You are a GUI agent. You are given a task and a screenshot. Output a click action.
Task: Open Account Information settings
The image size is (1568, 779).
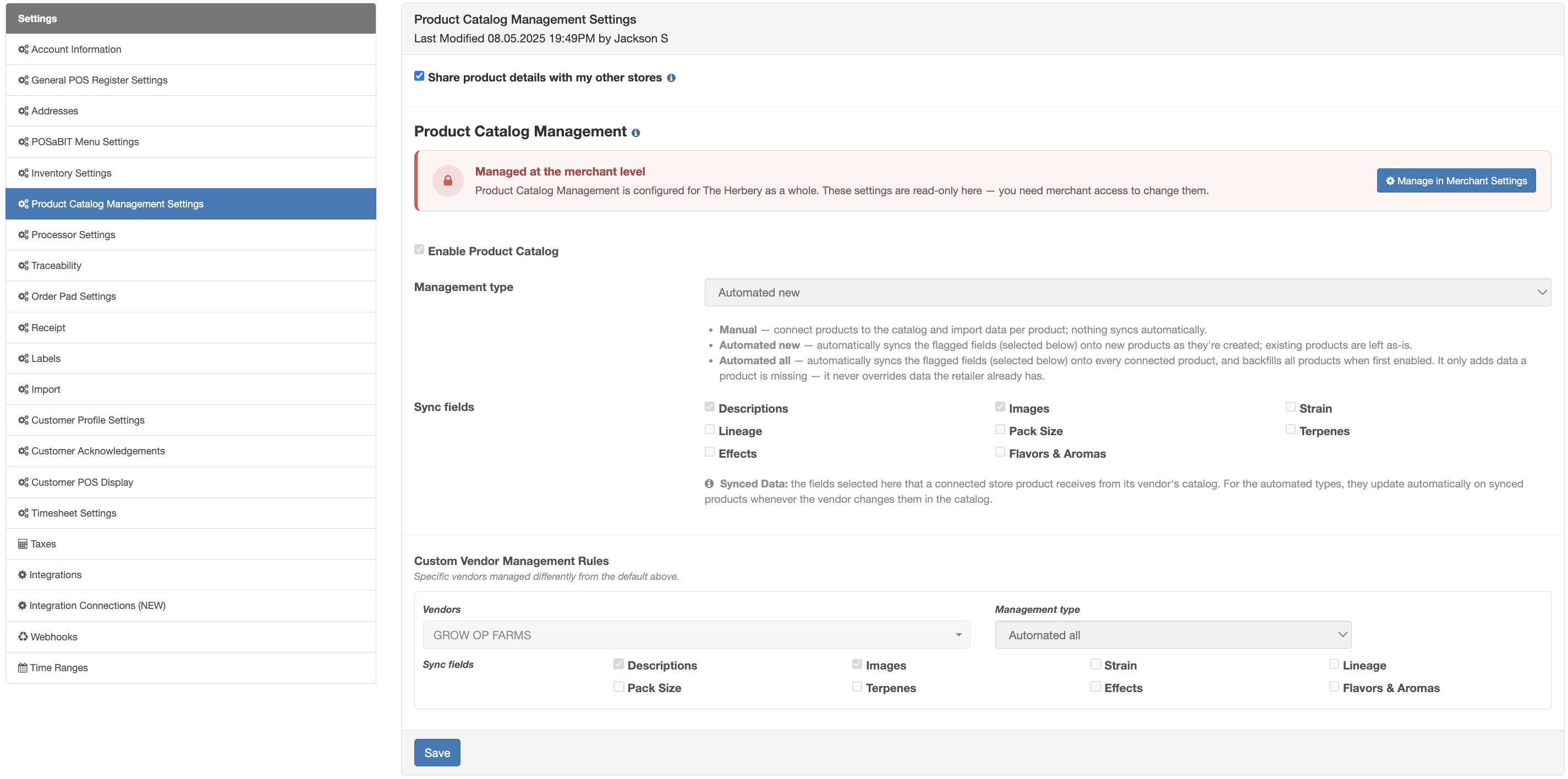pyautogui.click(x=190, y=50)
